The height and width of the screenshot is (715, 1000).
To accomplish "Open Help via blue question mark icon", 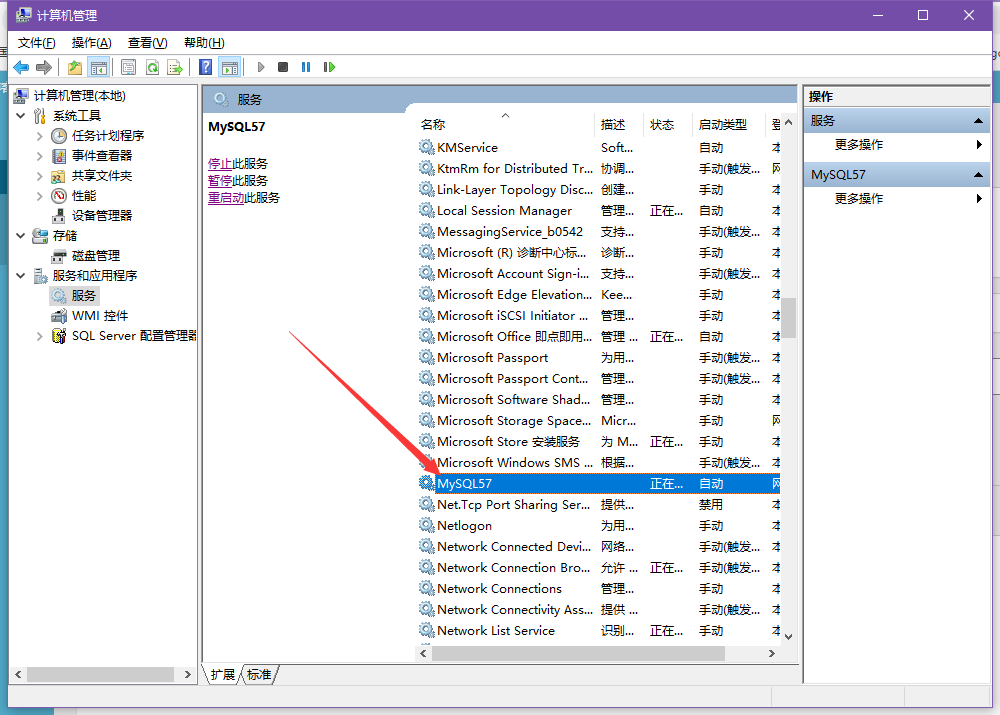I will (x=205, y=67).
